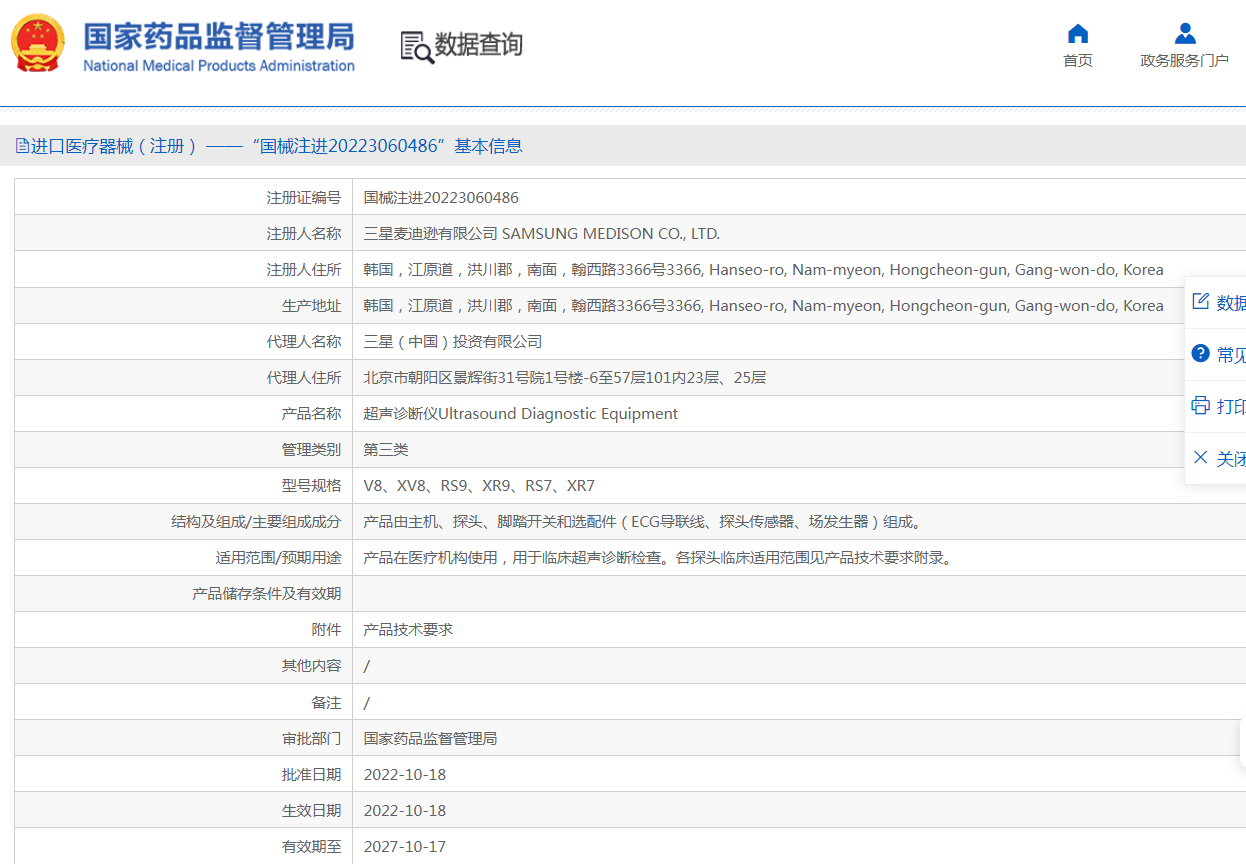Click the 管理类别 label
This screenshot has height=864, width=1246.
[x=311, y=450]
